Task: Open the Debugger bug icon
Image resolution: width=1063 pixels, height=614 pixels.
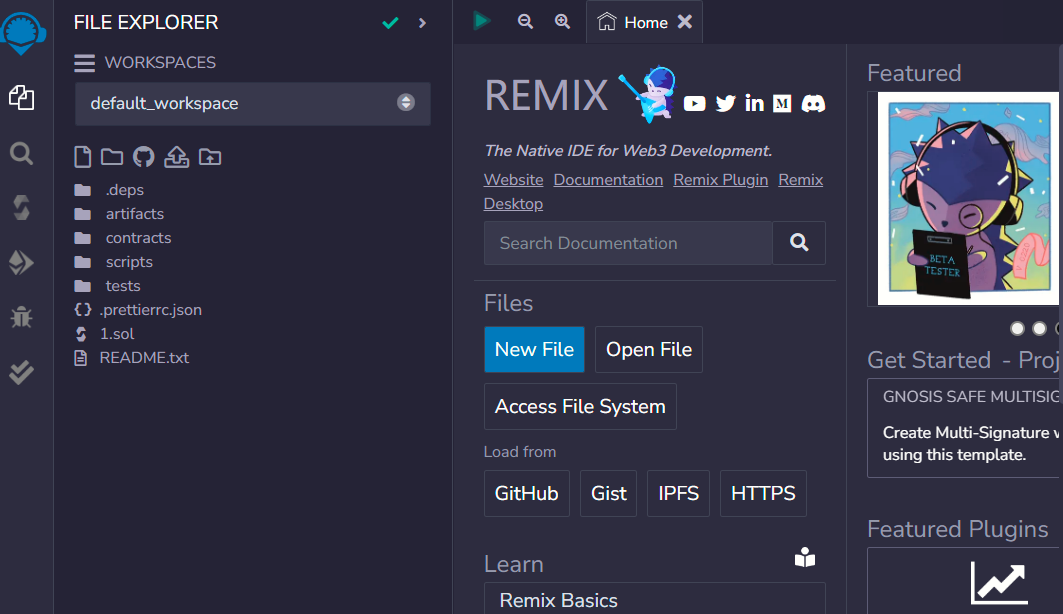Action: [22, 316]
